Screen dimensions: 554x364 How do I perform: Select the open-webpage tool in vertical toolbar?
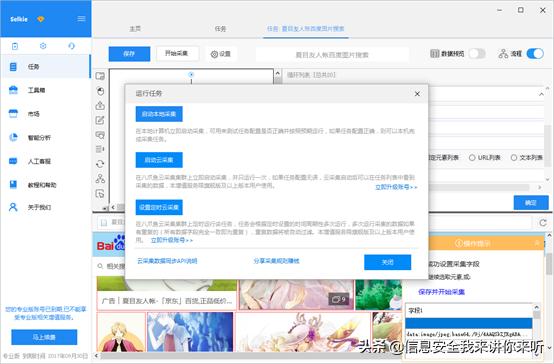100,76
